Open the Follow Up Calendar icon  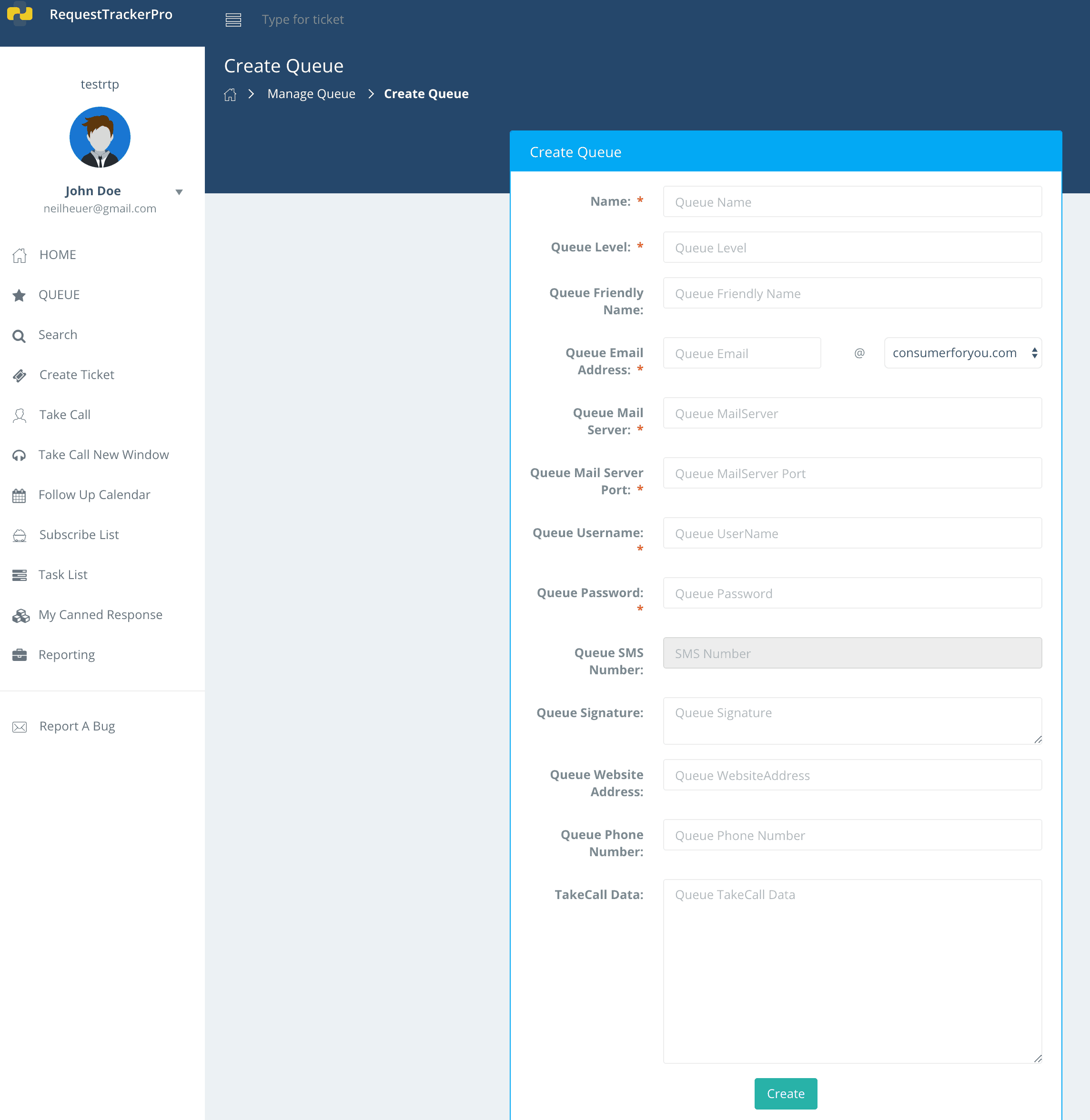tap(19, 495)
